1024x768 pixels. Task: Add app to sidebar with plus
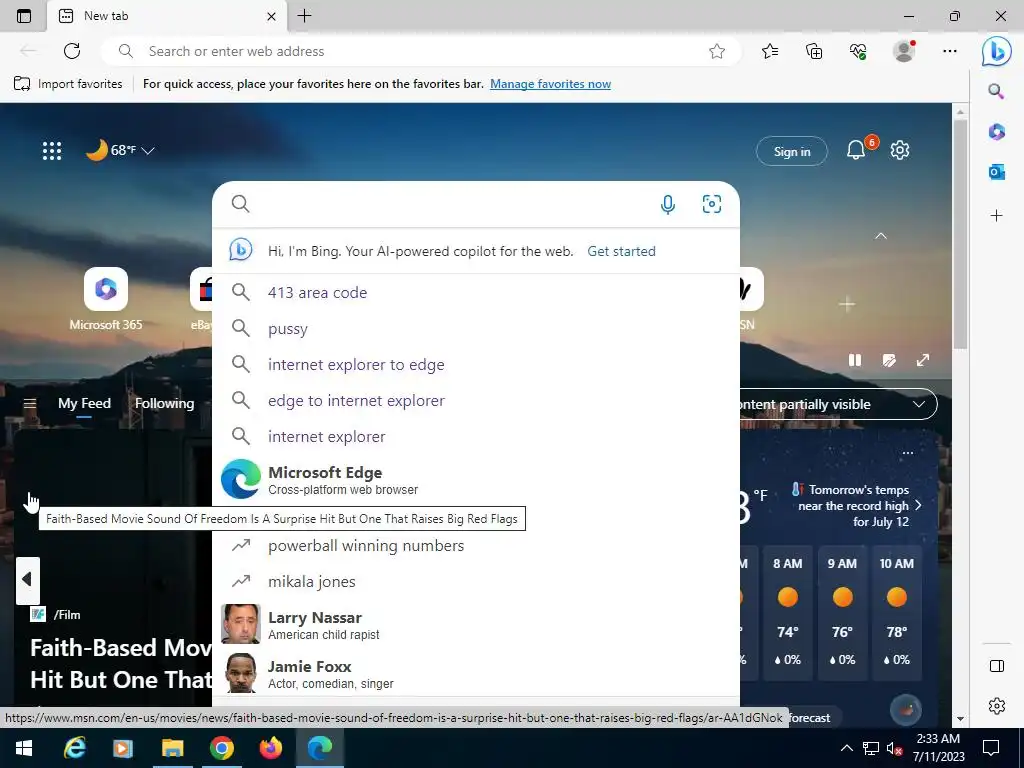(x=997, y=216)
